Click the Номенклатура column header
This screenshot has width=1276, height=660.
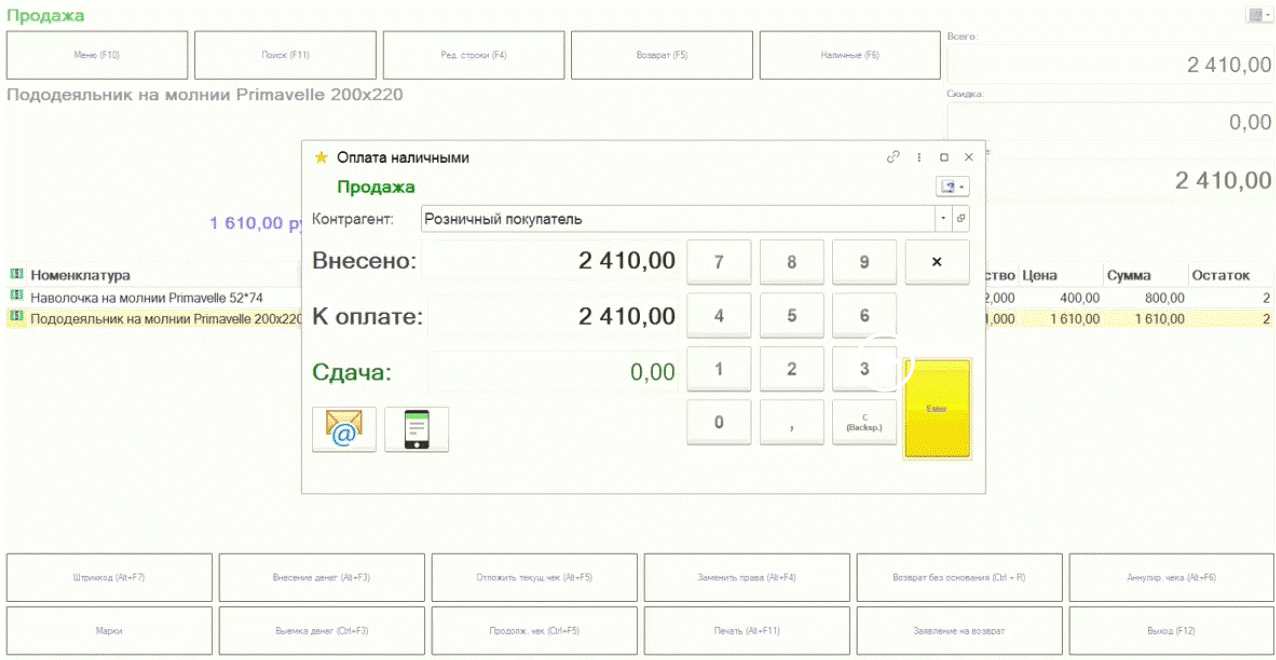pos(80,275)
